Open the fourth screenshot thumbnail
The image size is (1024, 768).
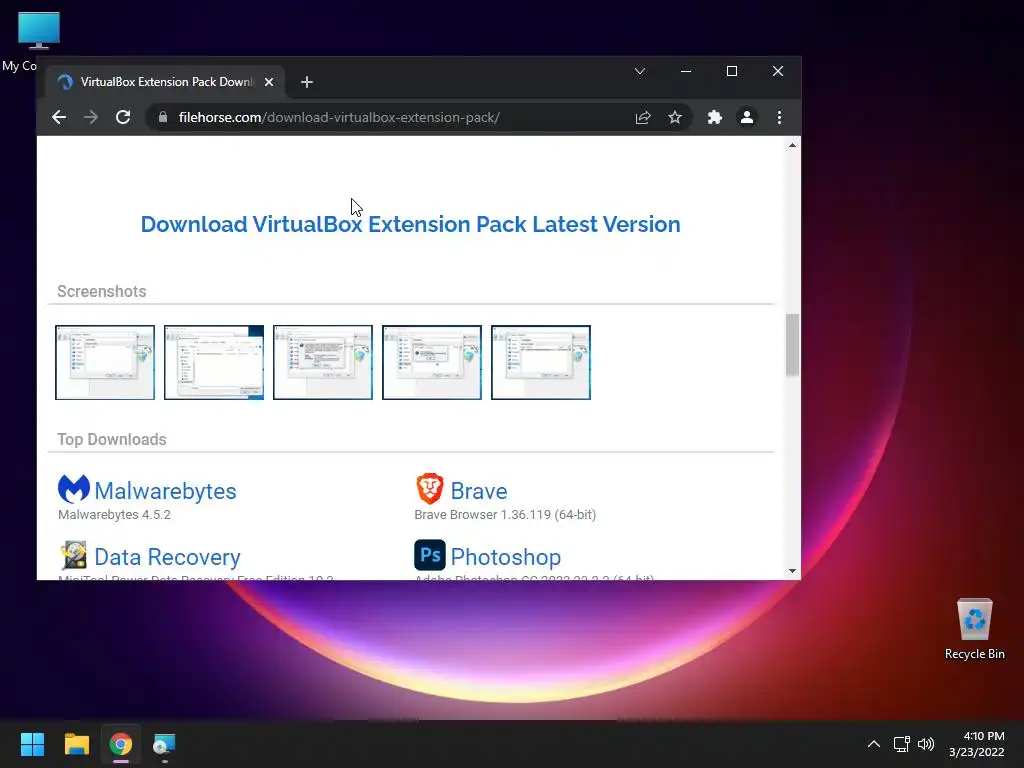tap(432, 362)
